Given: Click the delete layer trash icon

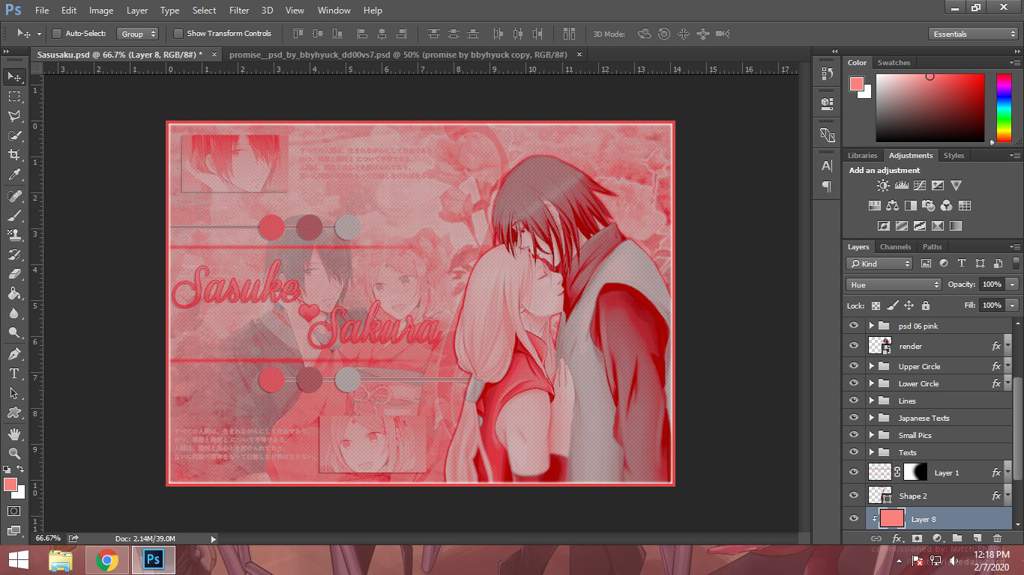Looking at the screenshot, I should pyautogui.click(x=997, y=538).
